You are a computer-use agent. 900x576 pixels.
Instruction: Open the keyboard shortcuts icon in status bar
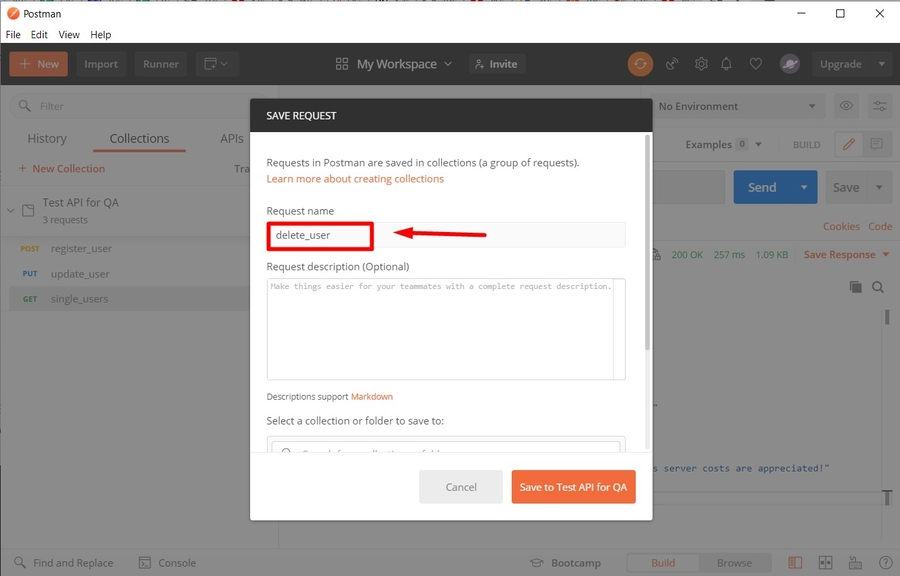coord(855,562)
